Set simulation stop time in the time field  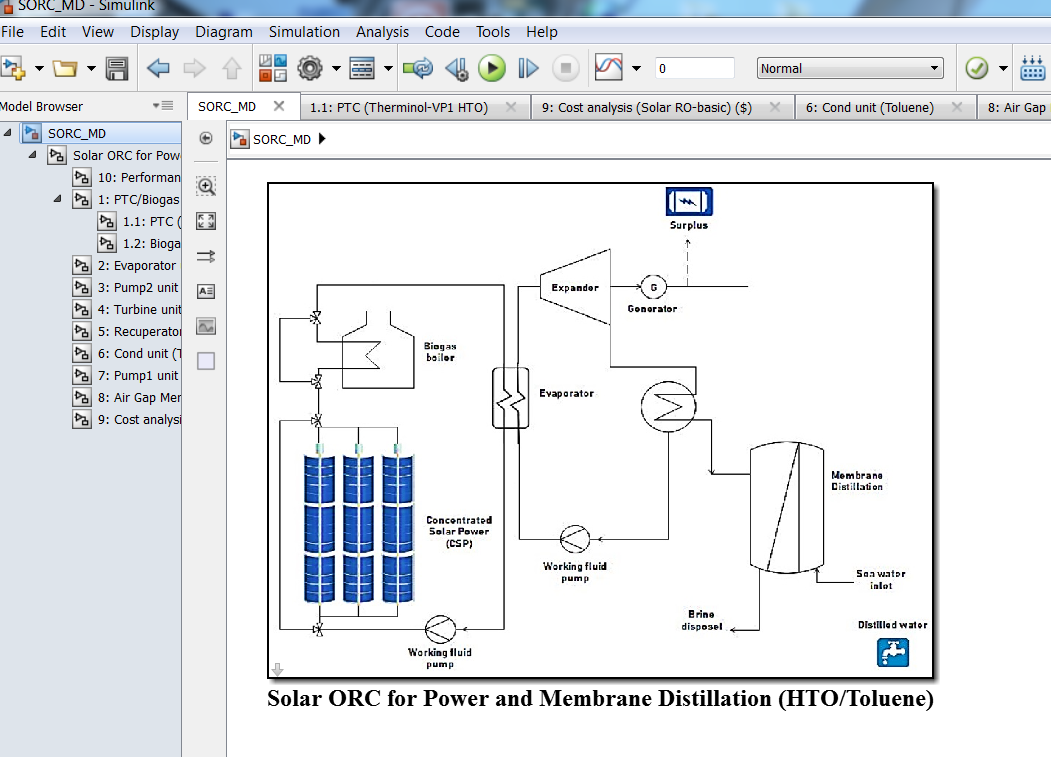coord(695,68)
